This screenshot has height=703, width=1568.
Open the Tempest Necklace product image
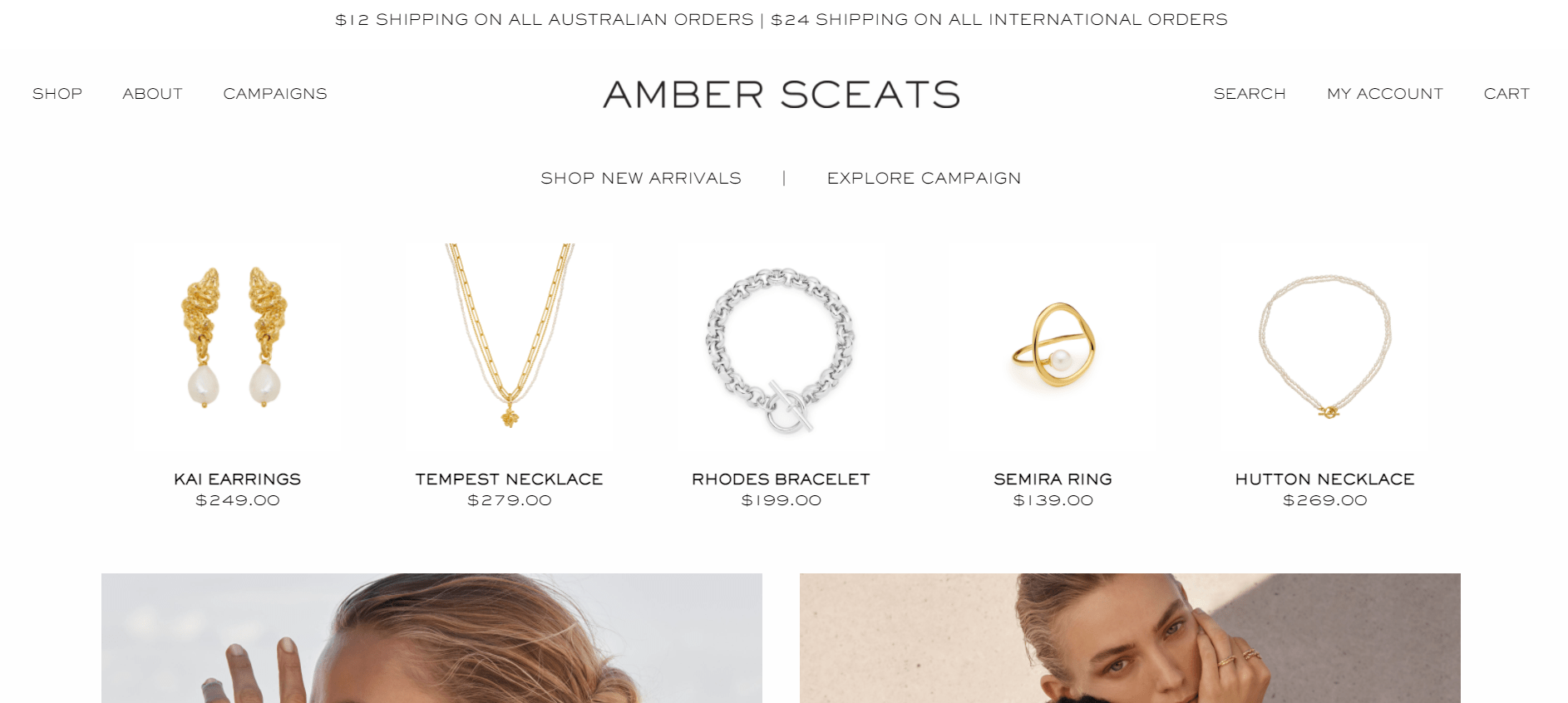(510, 347)
